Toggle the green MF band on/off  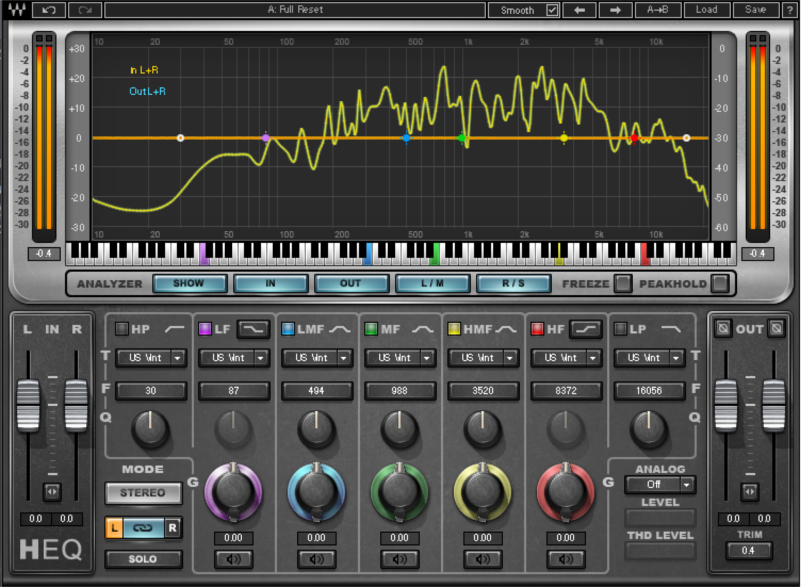pos(371,328)
